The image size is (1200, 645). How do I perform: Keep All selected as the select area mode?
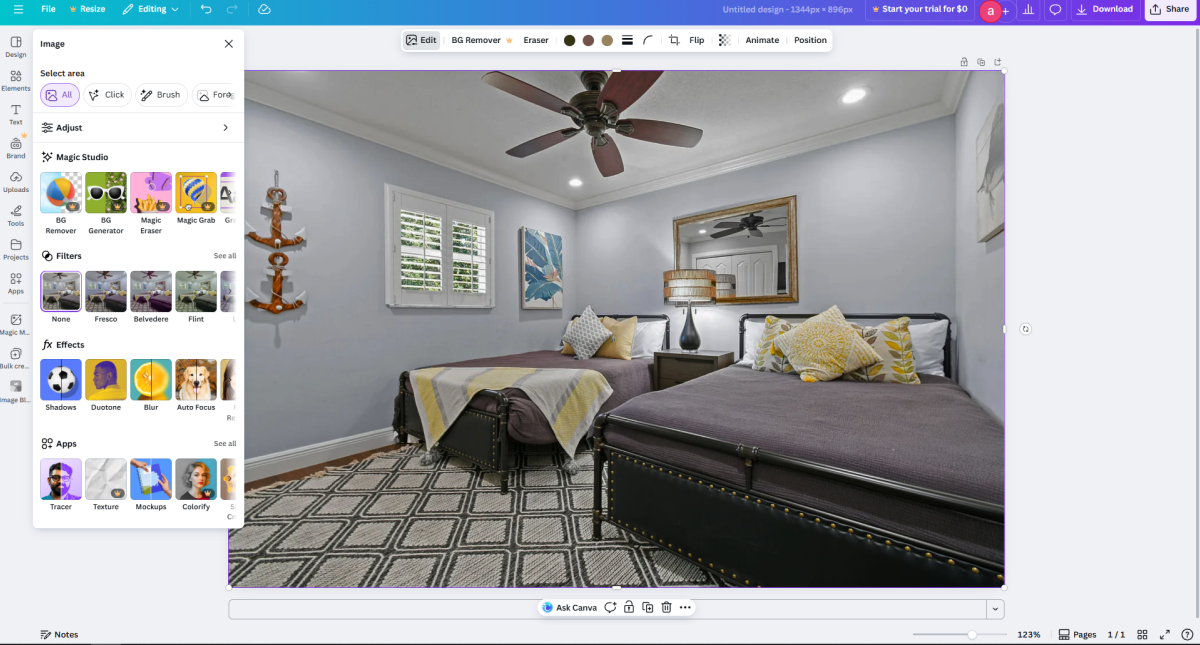pos(59,94)
